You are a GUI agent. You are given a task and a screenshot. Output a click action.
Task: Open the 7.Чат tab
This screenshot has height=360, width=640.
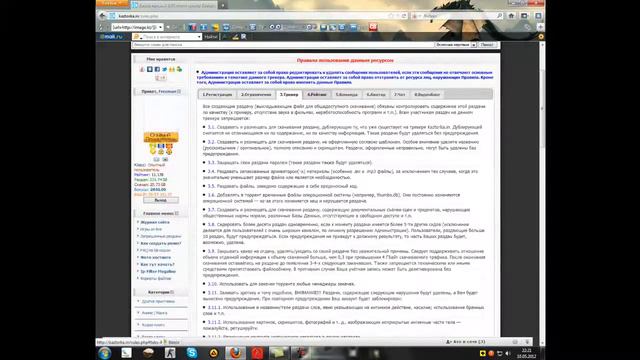[400, 95]
